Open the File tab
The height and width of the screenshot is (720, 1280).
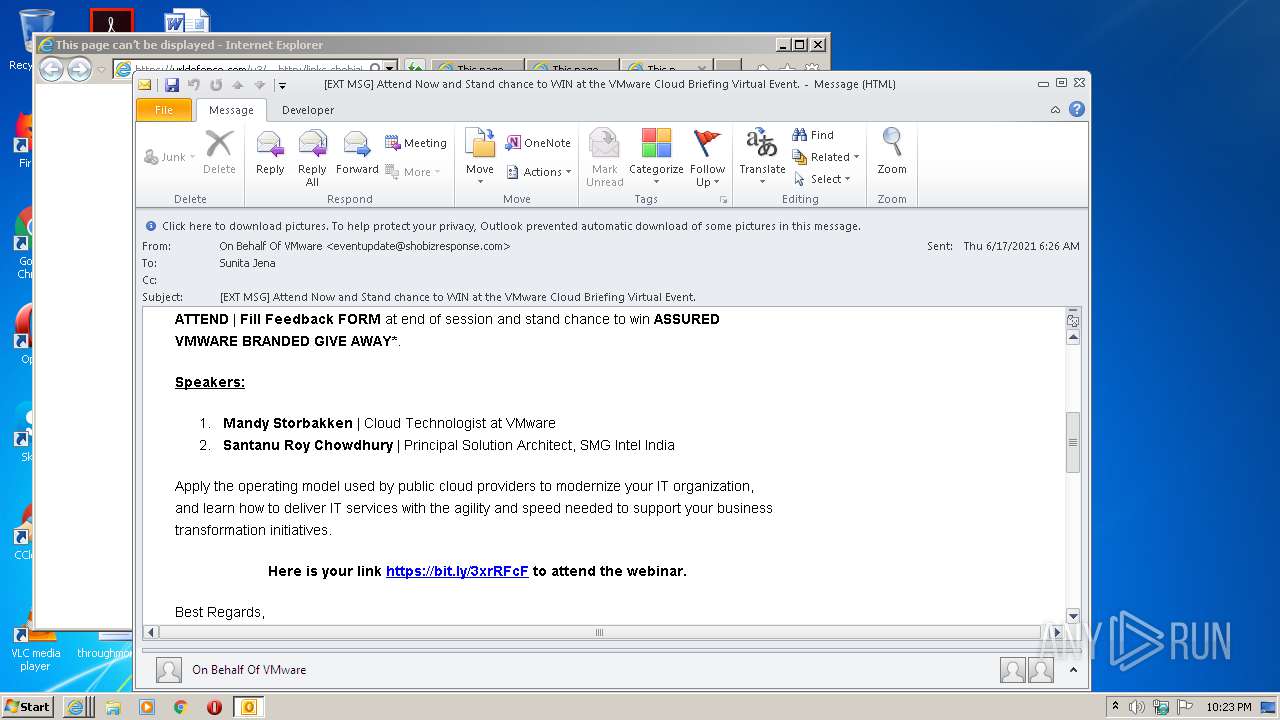(164, 110)
